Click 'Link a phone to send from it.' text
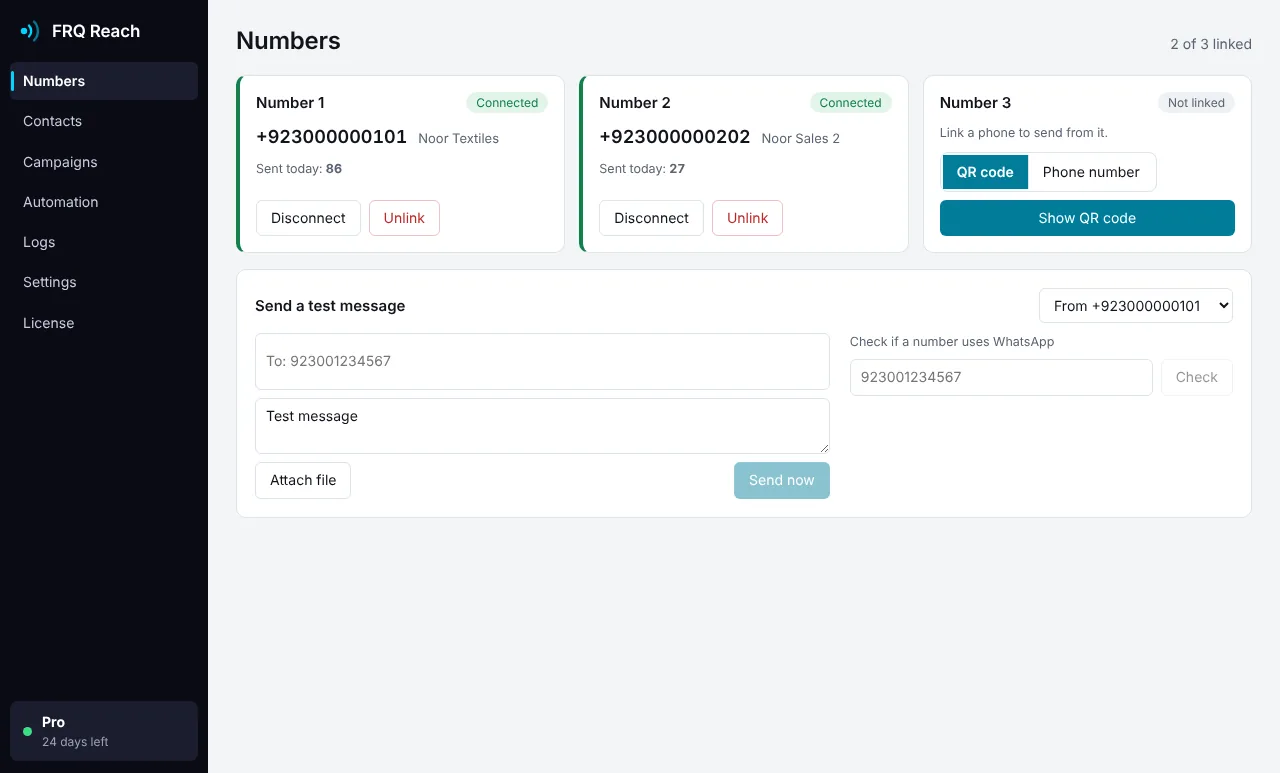Image resolution: width=1280 pixels, height=773 pixels. click(1024, 133)
